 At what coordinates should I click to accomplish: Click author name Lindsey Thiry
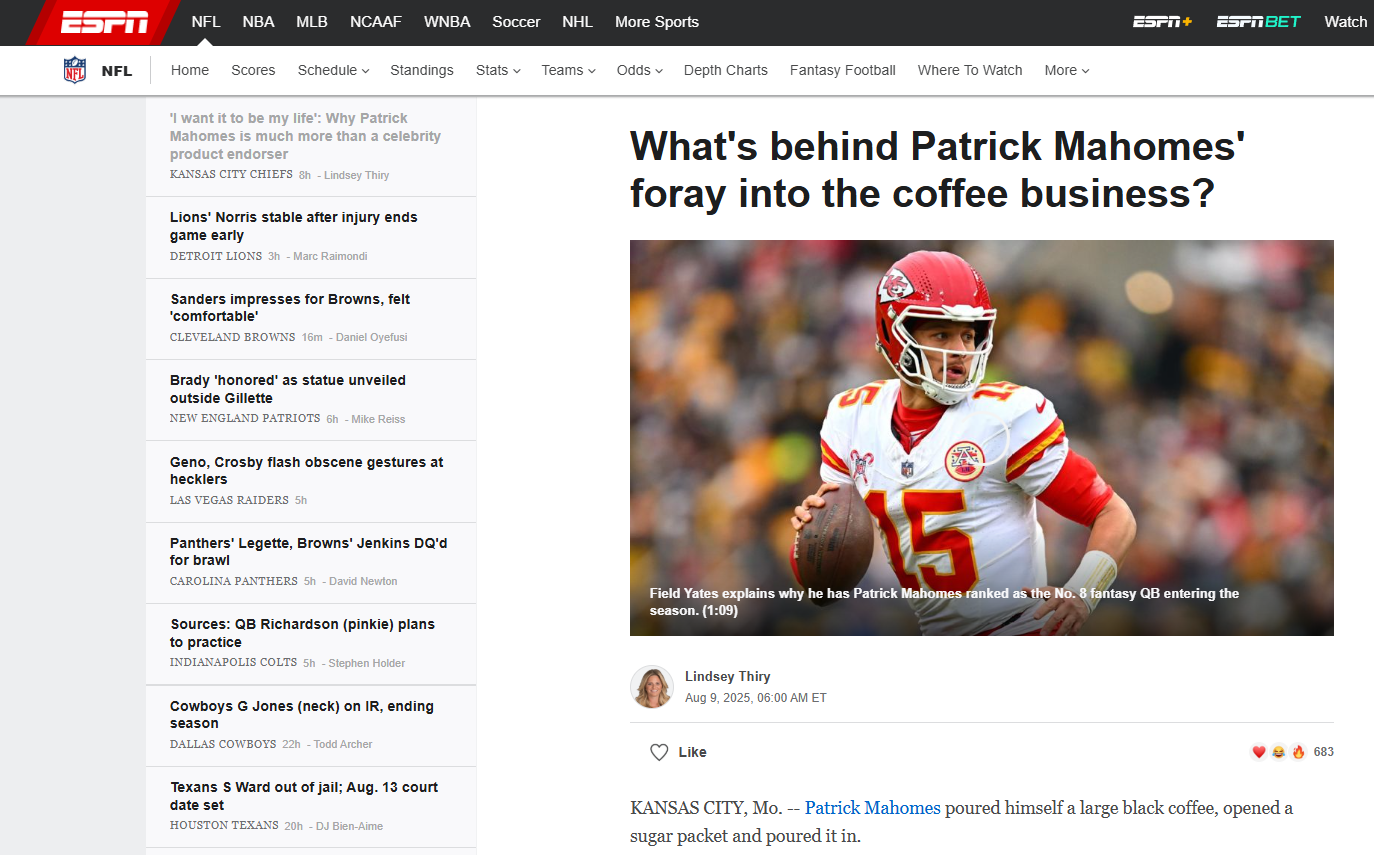coord(728,677)
